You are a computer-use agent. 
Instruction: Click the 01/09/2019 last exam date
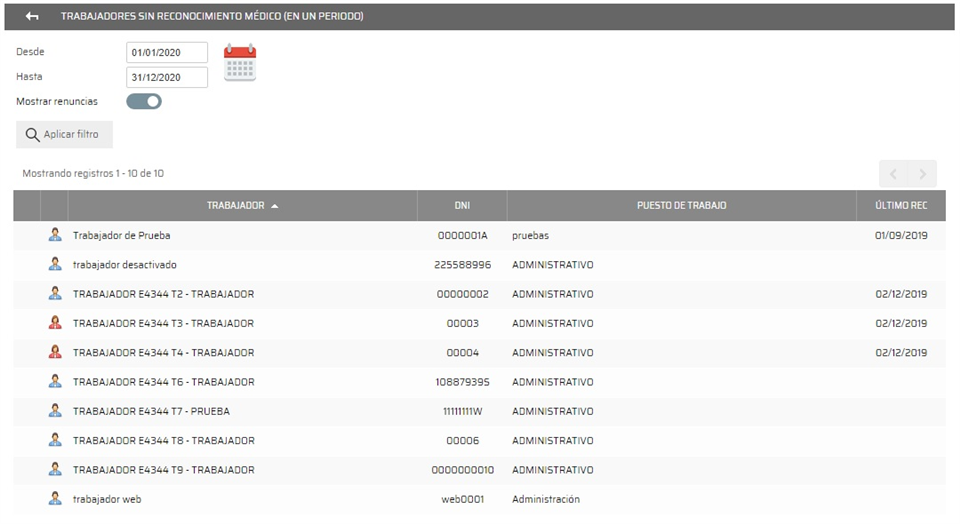click(901, 235)
